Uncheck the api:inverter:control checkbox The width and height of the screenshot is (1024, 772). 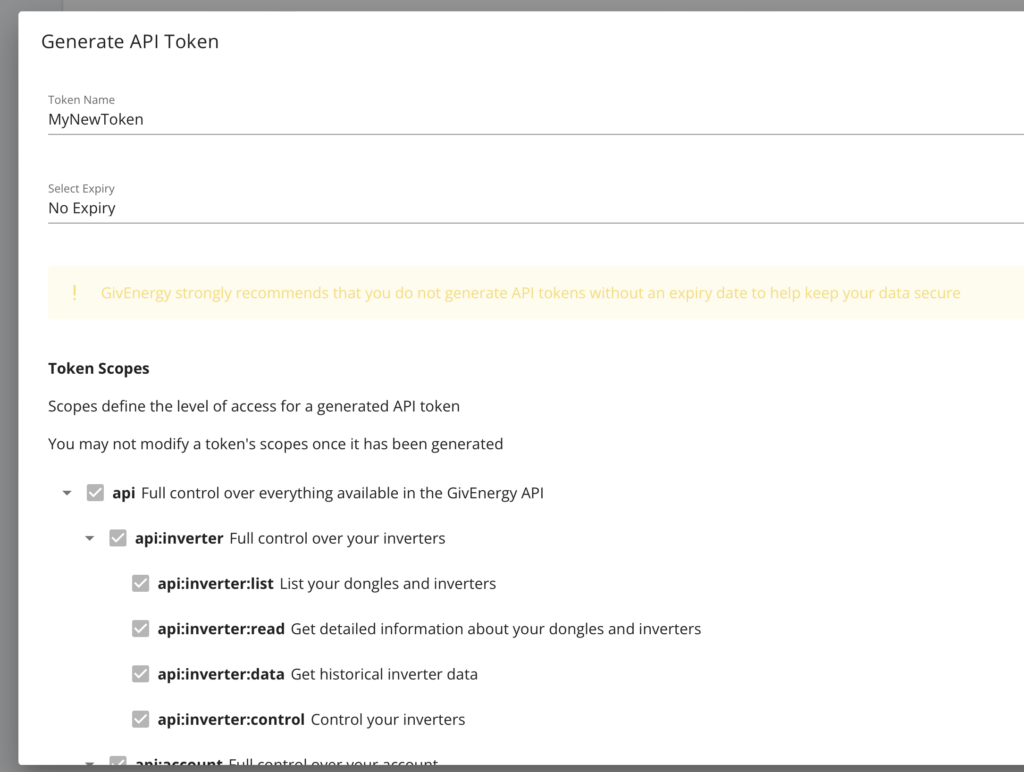click(140, 719)
